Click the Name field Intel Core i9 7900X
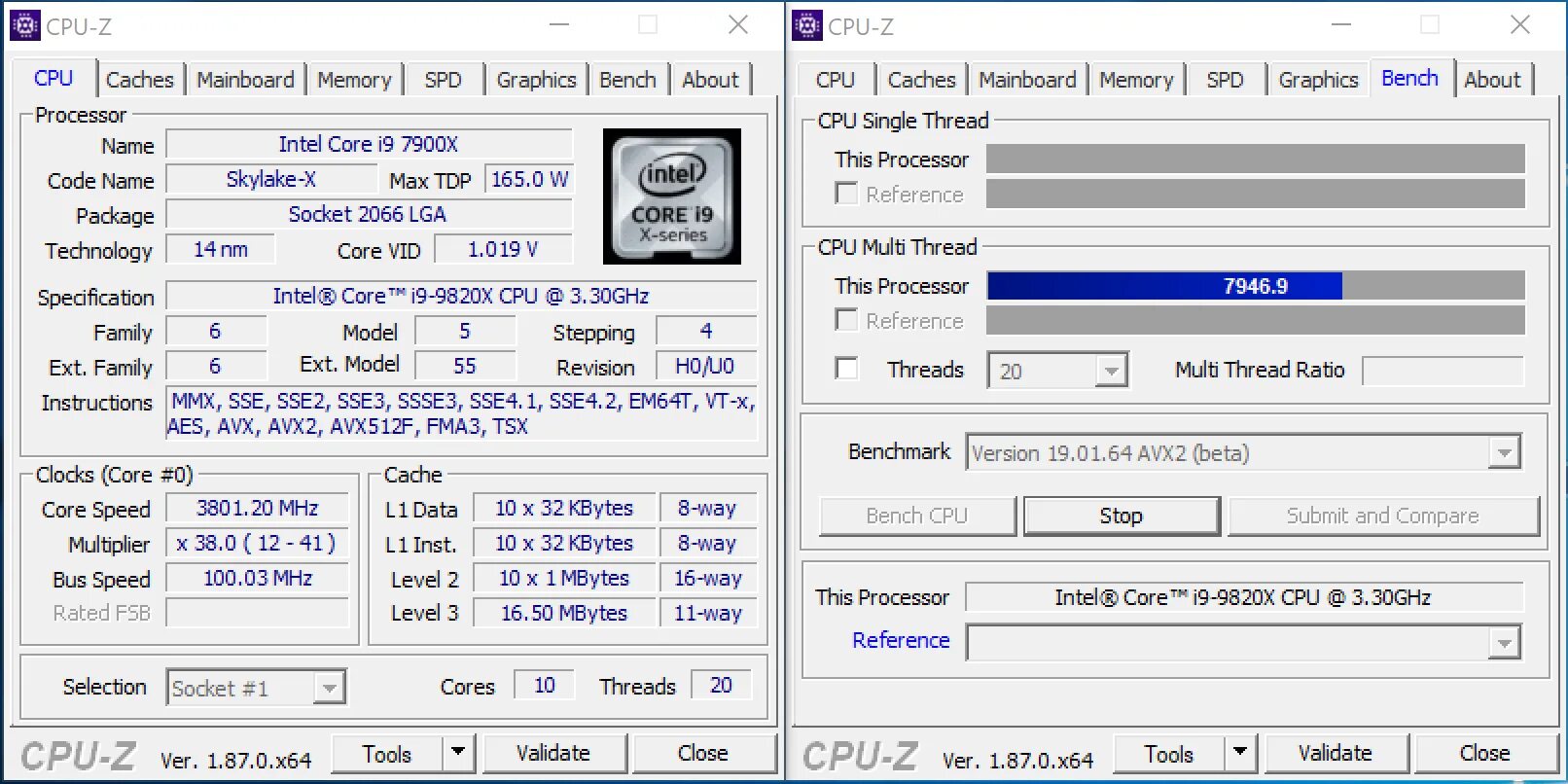Screen dimensions: 1568x784 coord(369,144)
